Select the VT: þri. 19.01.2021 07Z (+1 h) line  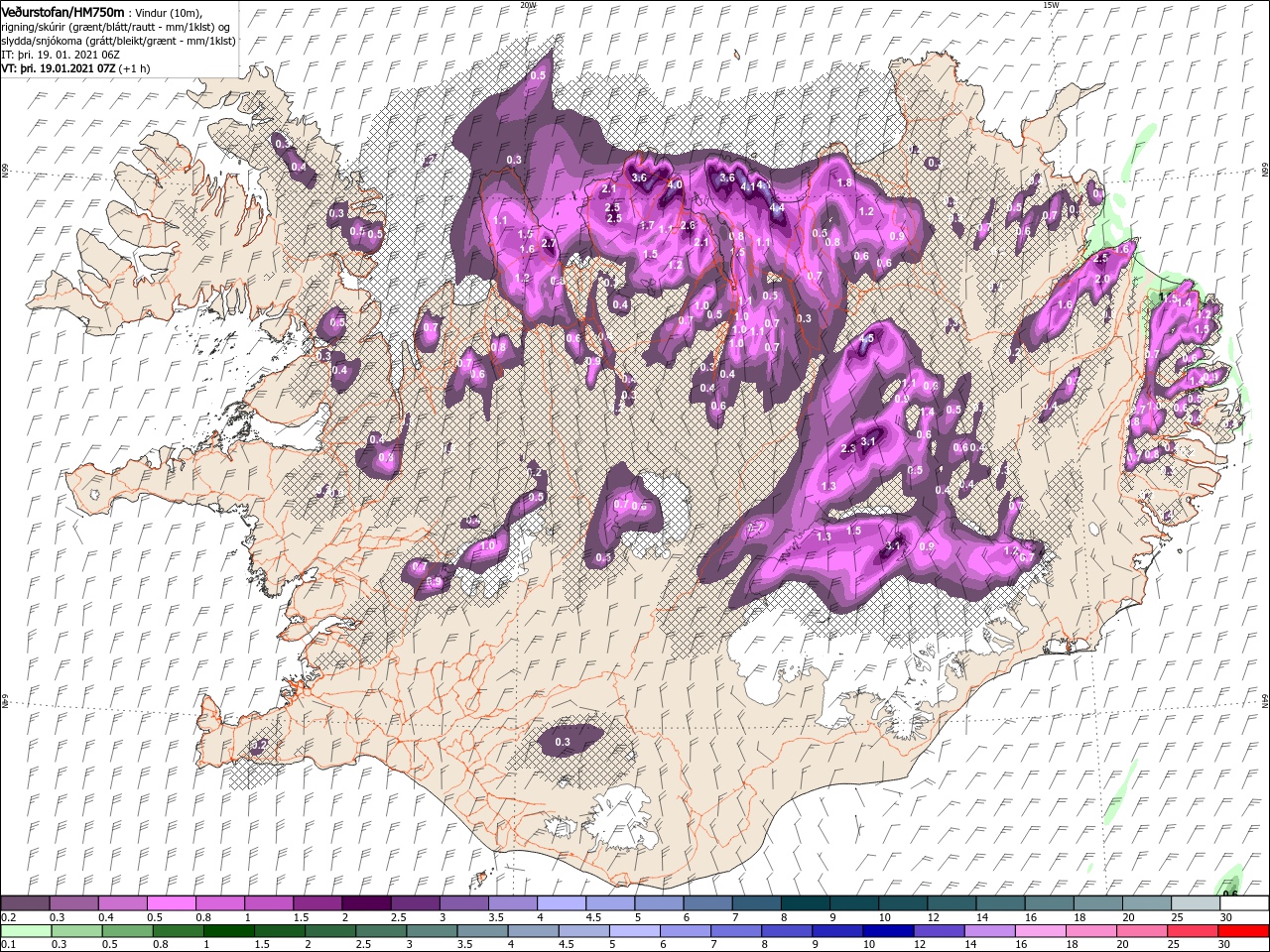click(76, 69)
